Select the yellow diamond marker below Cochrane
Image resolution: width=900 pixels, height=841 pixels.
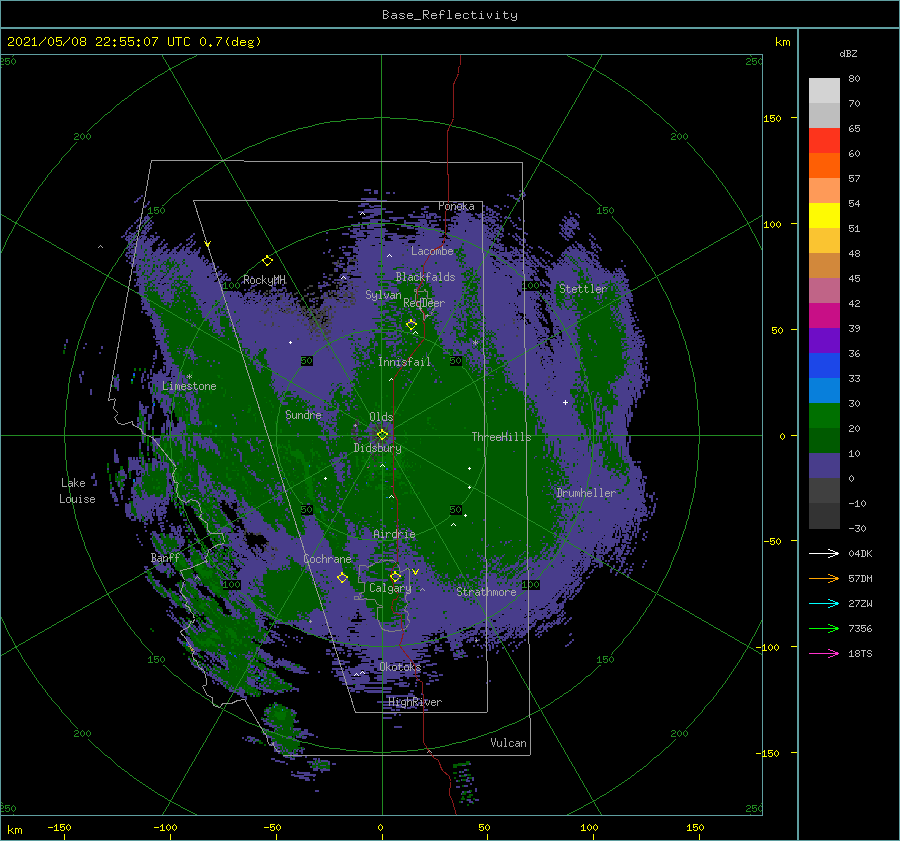click(x=342, y=578)
